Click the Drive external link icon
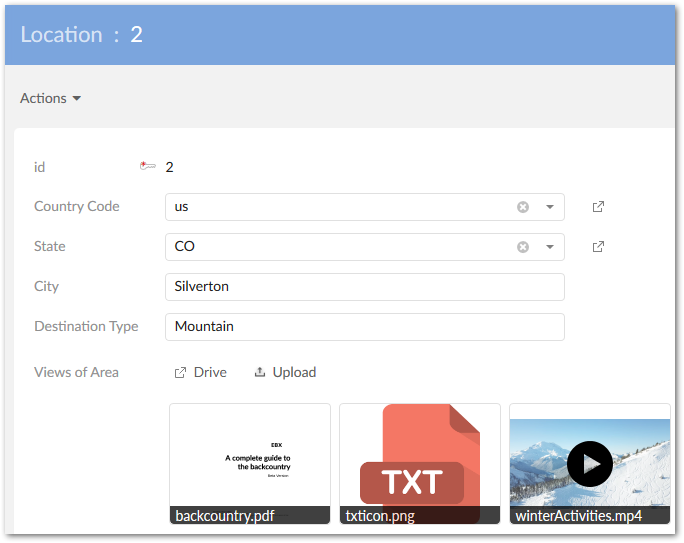 tap(180, 372)
